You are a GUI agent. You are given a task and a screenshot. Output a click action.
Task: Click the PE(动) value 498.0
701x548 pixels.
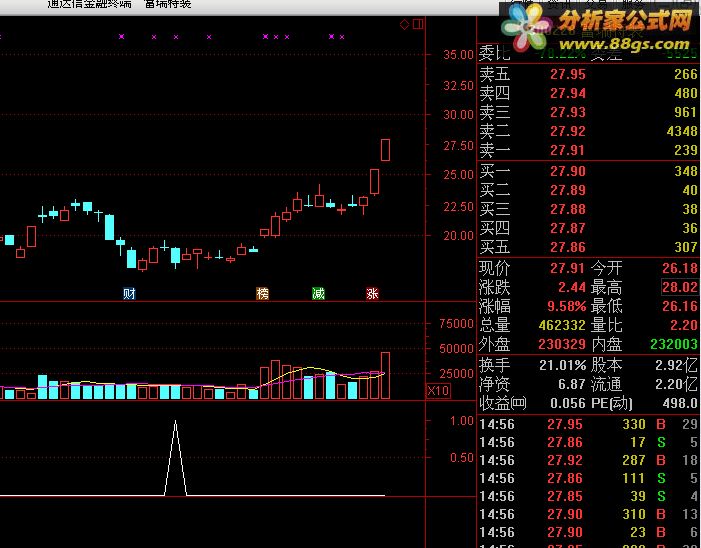coord(680,403)
